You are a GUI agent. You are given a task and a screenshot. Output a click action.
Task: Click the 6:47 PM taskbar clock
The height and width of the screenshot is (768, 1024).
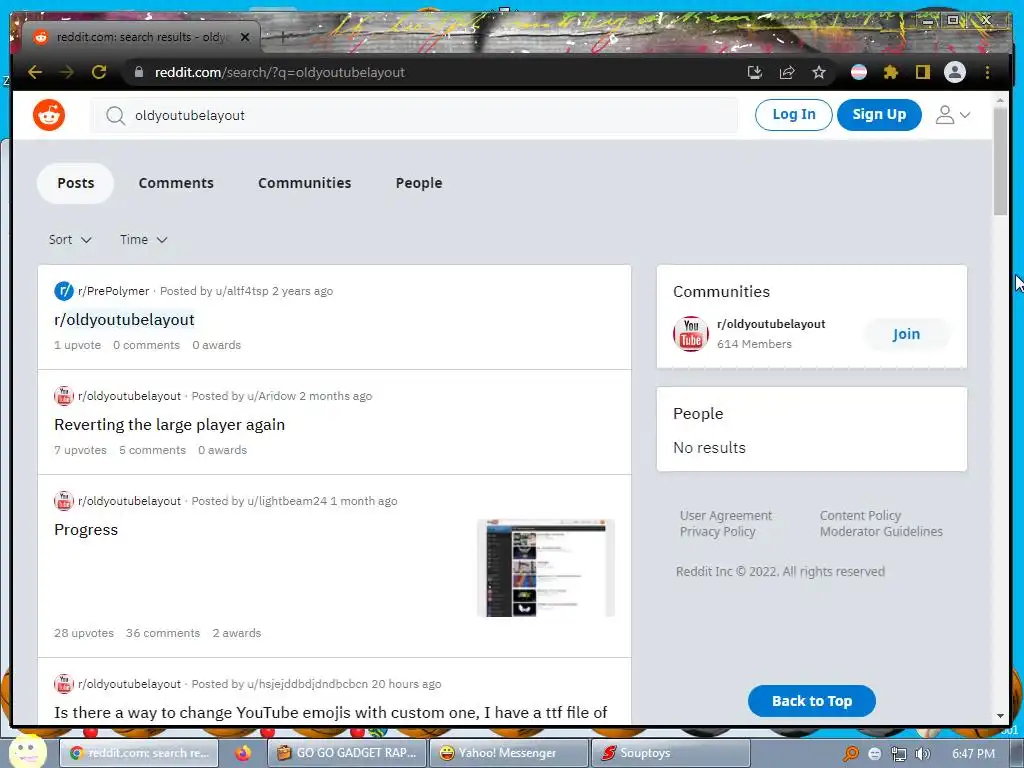973,754
